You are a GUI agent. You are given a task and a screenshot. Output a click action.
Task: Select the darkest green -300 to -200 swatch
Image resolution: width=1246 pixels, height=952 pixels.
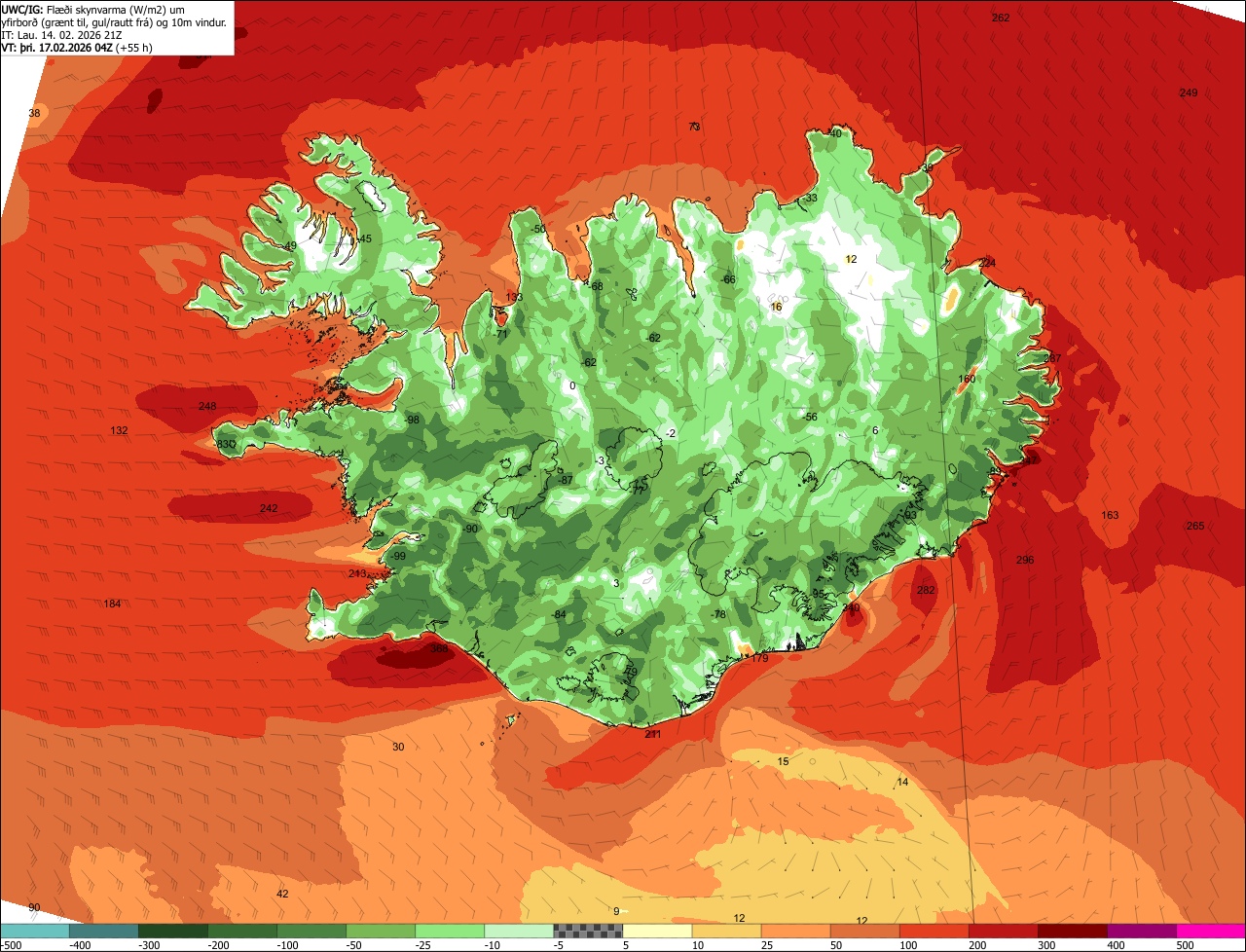coord(173,931)
